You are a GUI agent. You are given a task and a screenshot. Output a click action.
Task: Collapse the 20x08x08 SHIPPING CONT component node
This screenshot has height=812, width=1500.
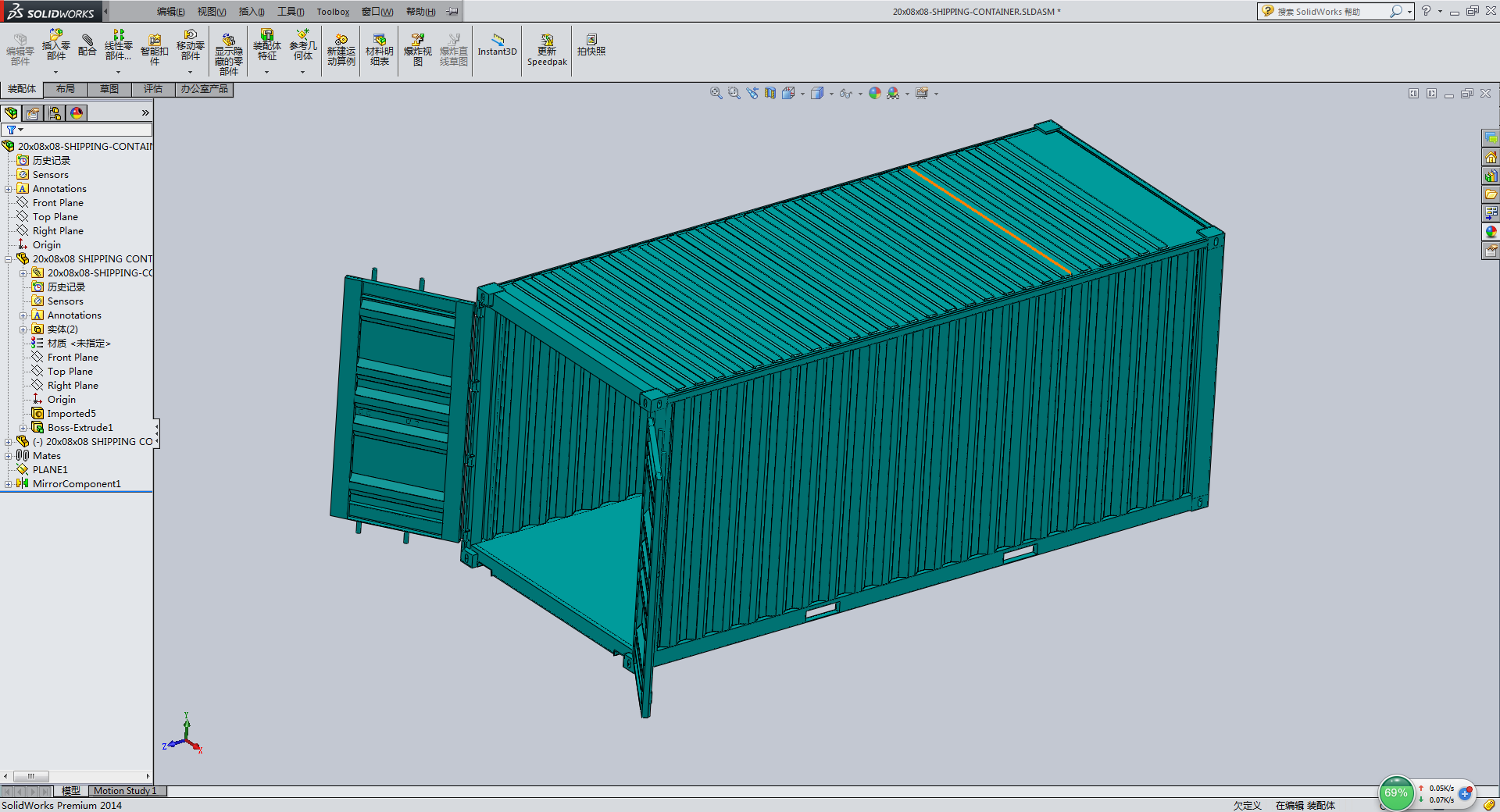(x=9, y=259)
